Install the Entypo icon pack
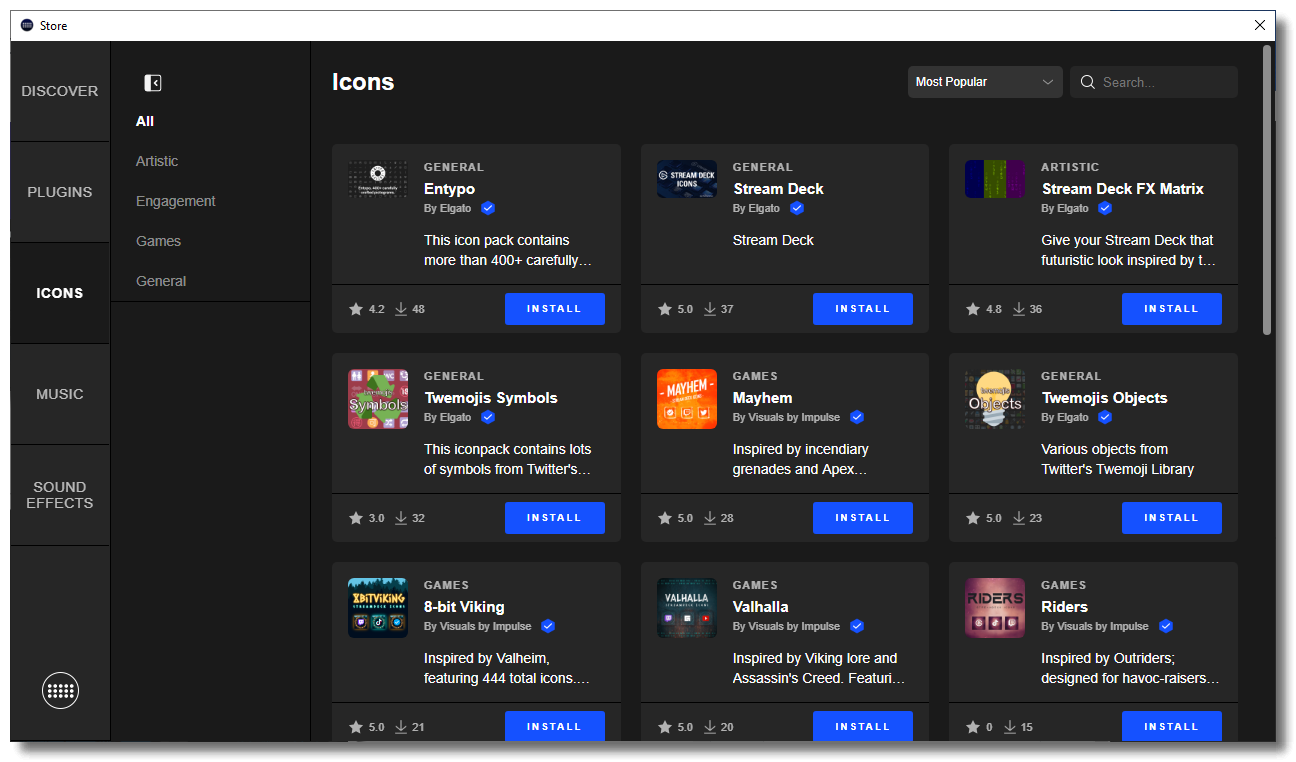Image resolution: width=1296 pixels, height=762 pixels. 555,309
